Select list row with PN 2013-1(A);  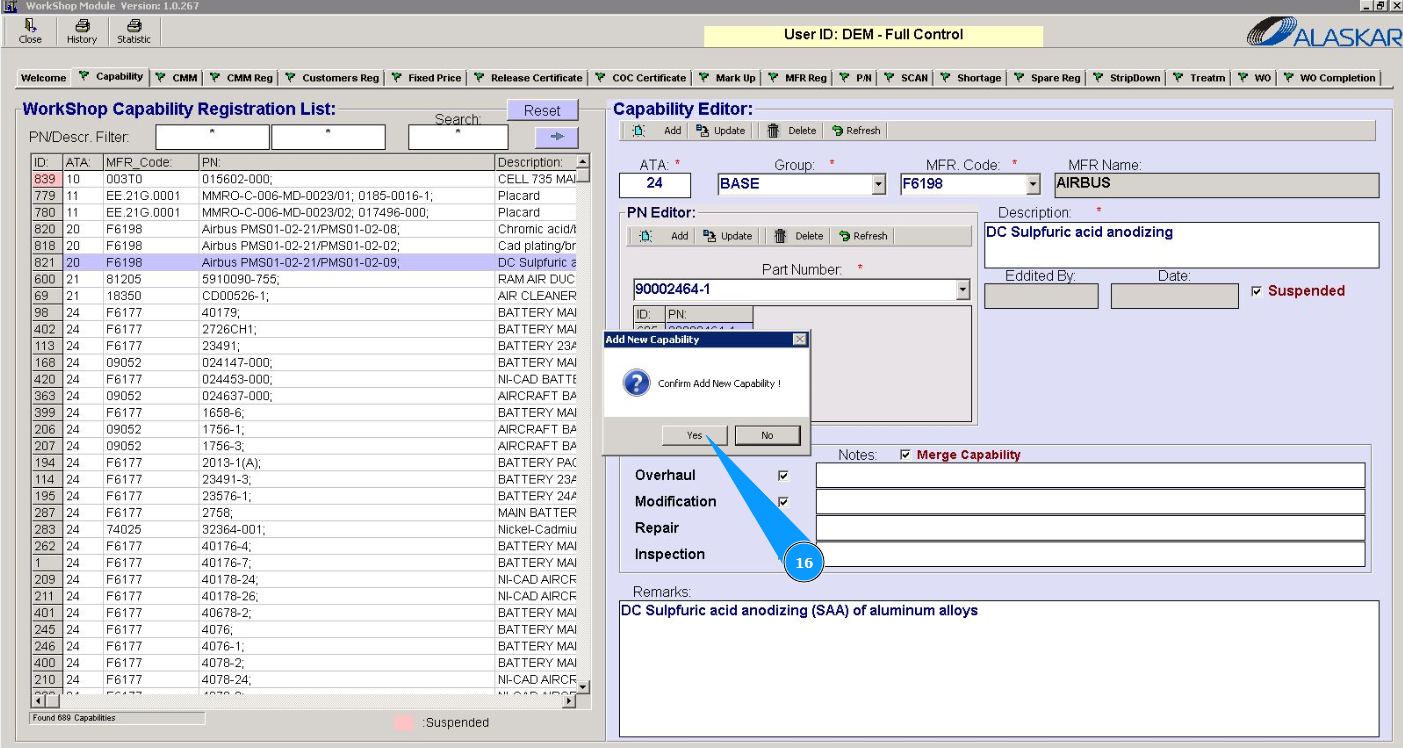click(304, 463)
